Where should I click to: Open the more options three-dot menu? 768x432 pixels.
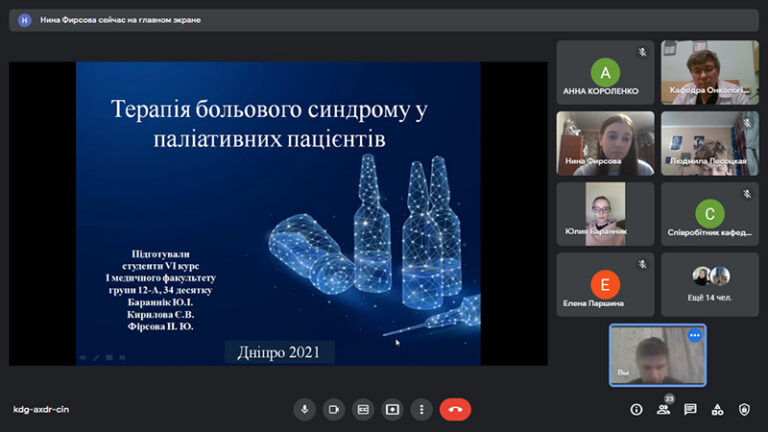pyautogui.click(x=421, y=409)
